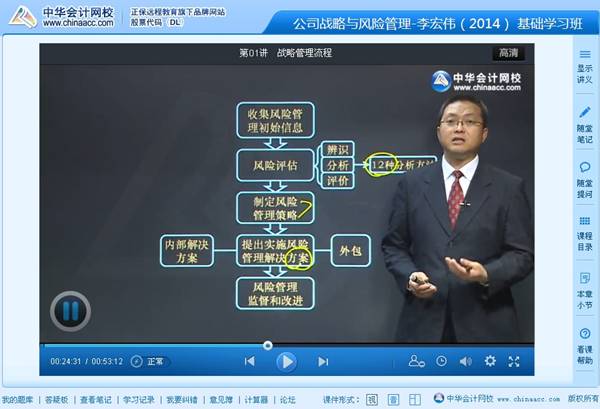Mute the video volume speaker icon
The width and height of the screenshot is (600, 409).
(x=466, y=361)
